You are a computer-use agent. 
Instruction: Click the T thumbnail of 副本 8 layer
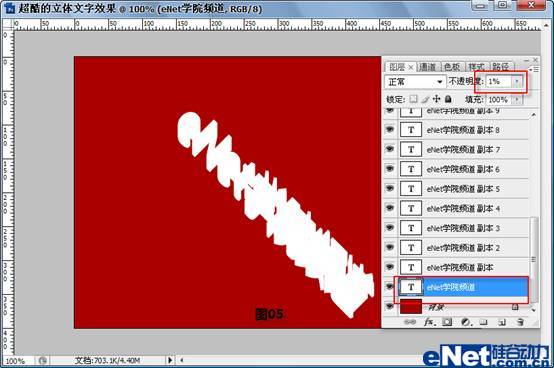coord(411,130)
